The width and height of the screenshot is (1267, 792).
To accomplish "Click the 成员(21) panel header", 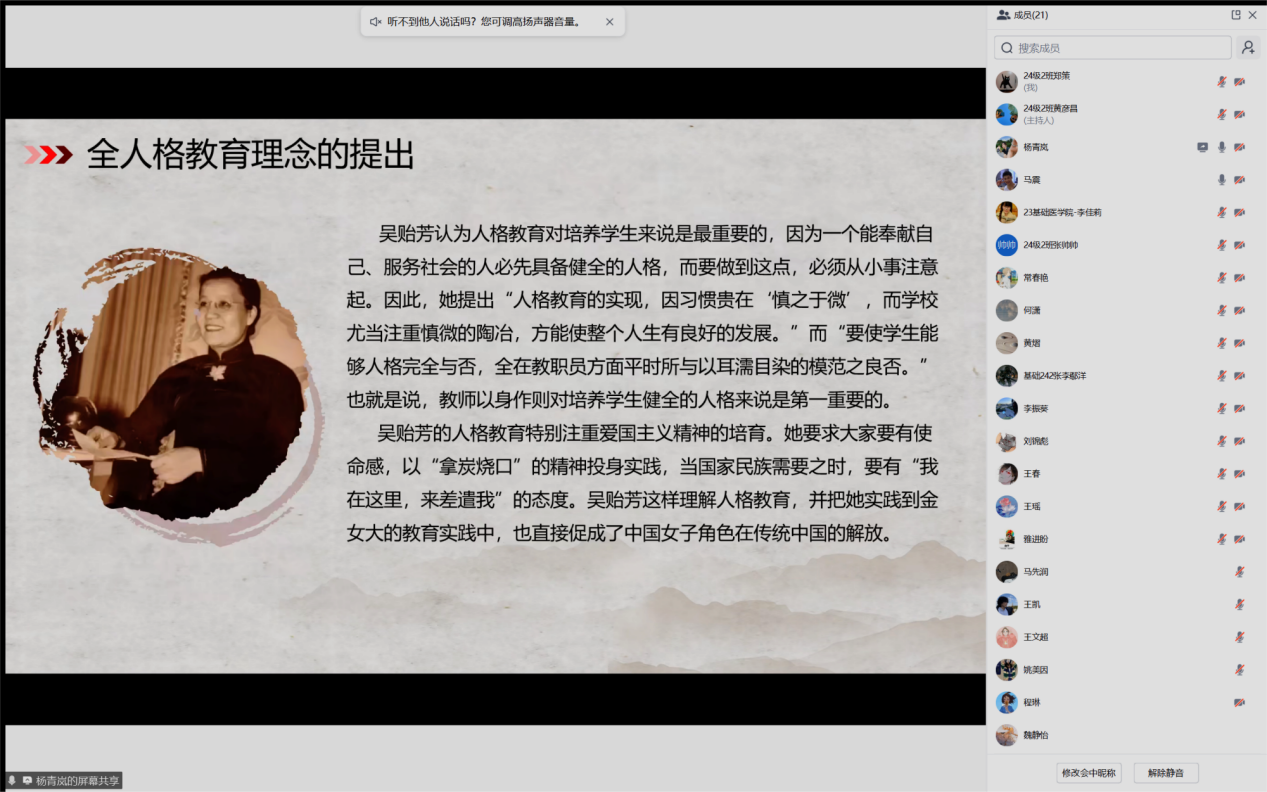I will pyautogui.click(x=1030, y=15).
